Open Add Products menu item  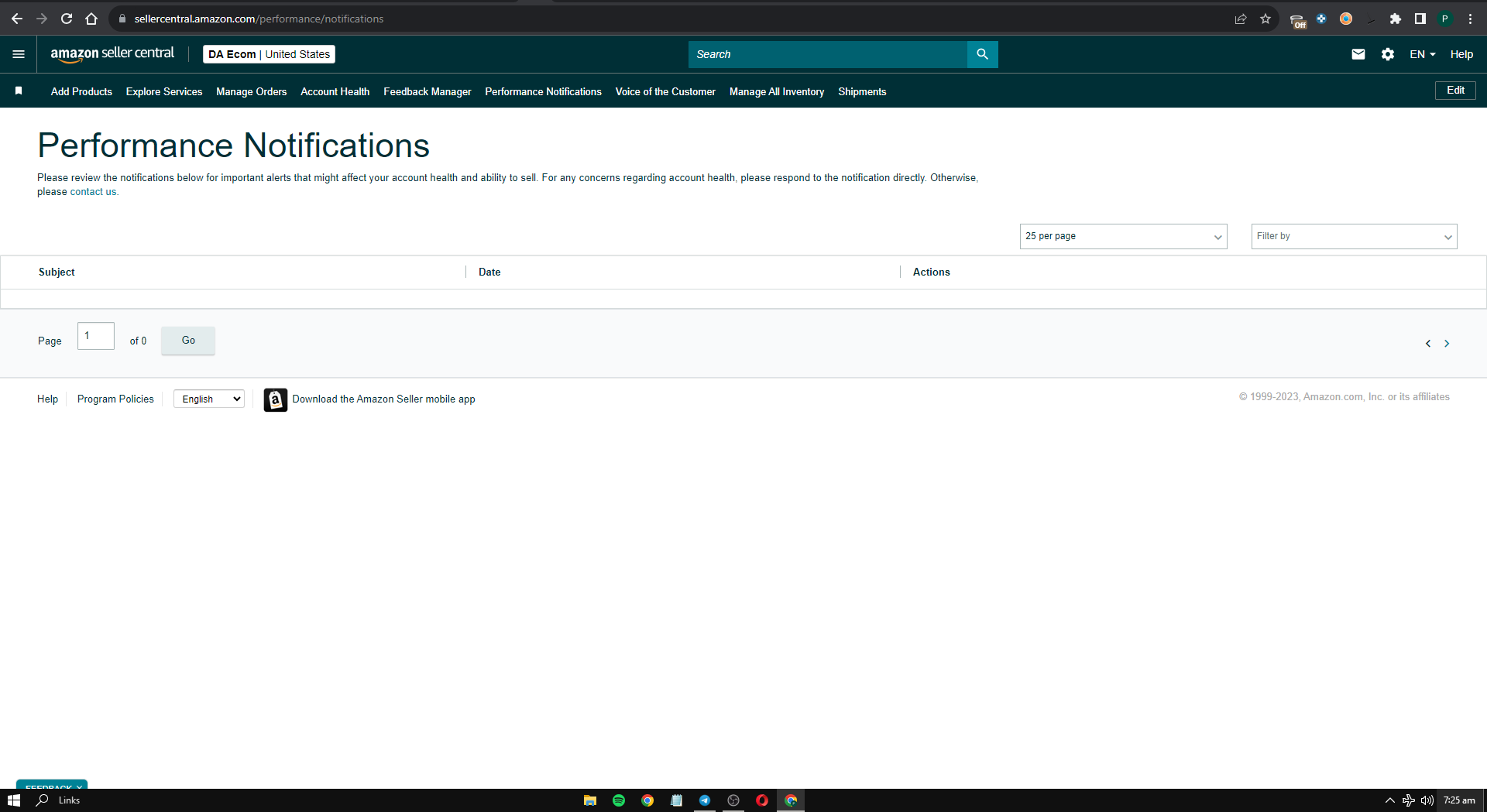coord(81,91)
